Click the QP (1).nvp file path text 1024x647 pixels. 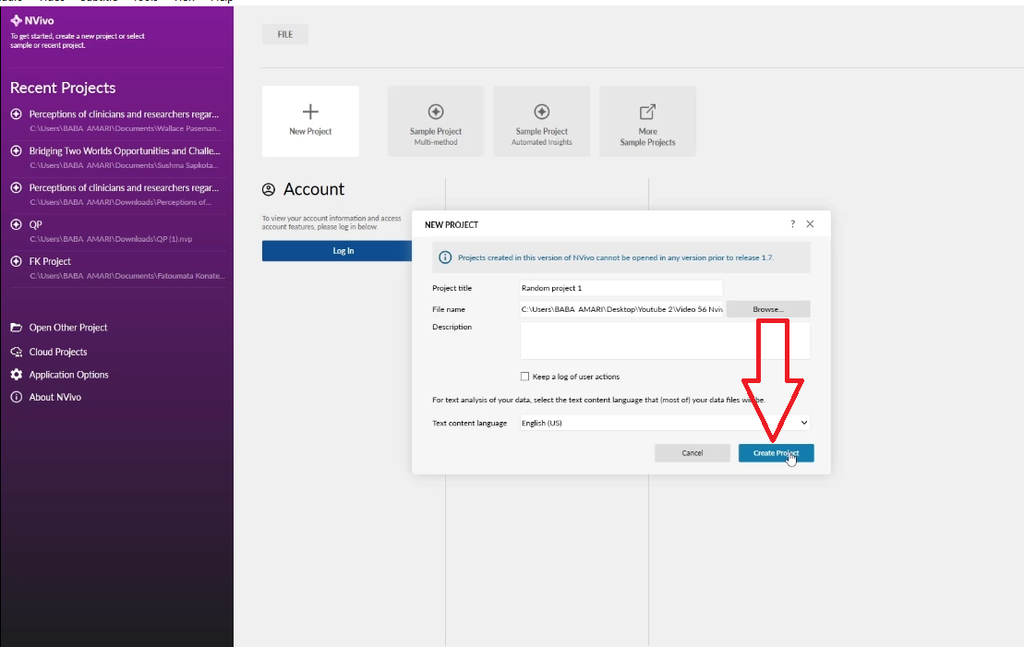click(x=111, y=239)
